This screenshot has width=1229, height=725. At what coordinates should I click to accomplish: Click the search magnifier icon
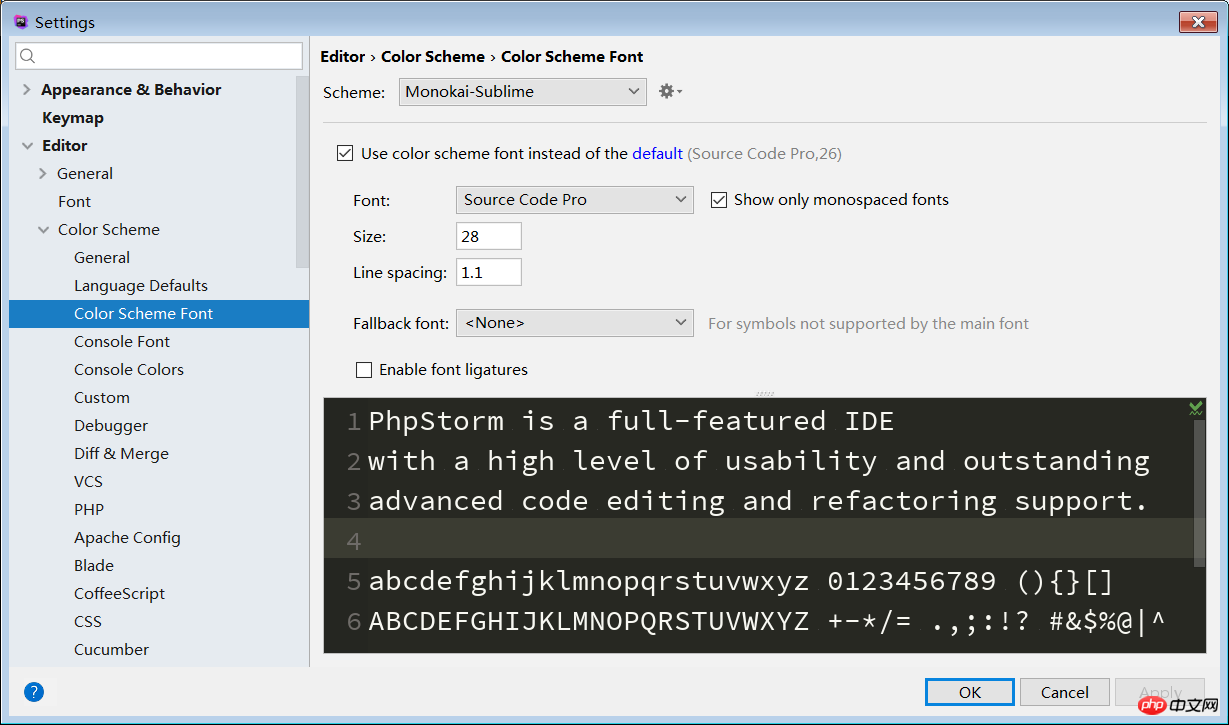click(28, 56)
